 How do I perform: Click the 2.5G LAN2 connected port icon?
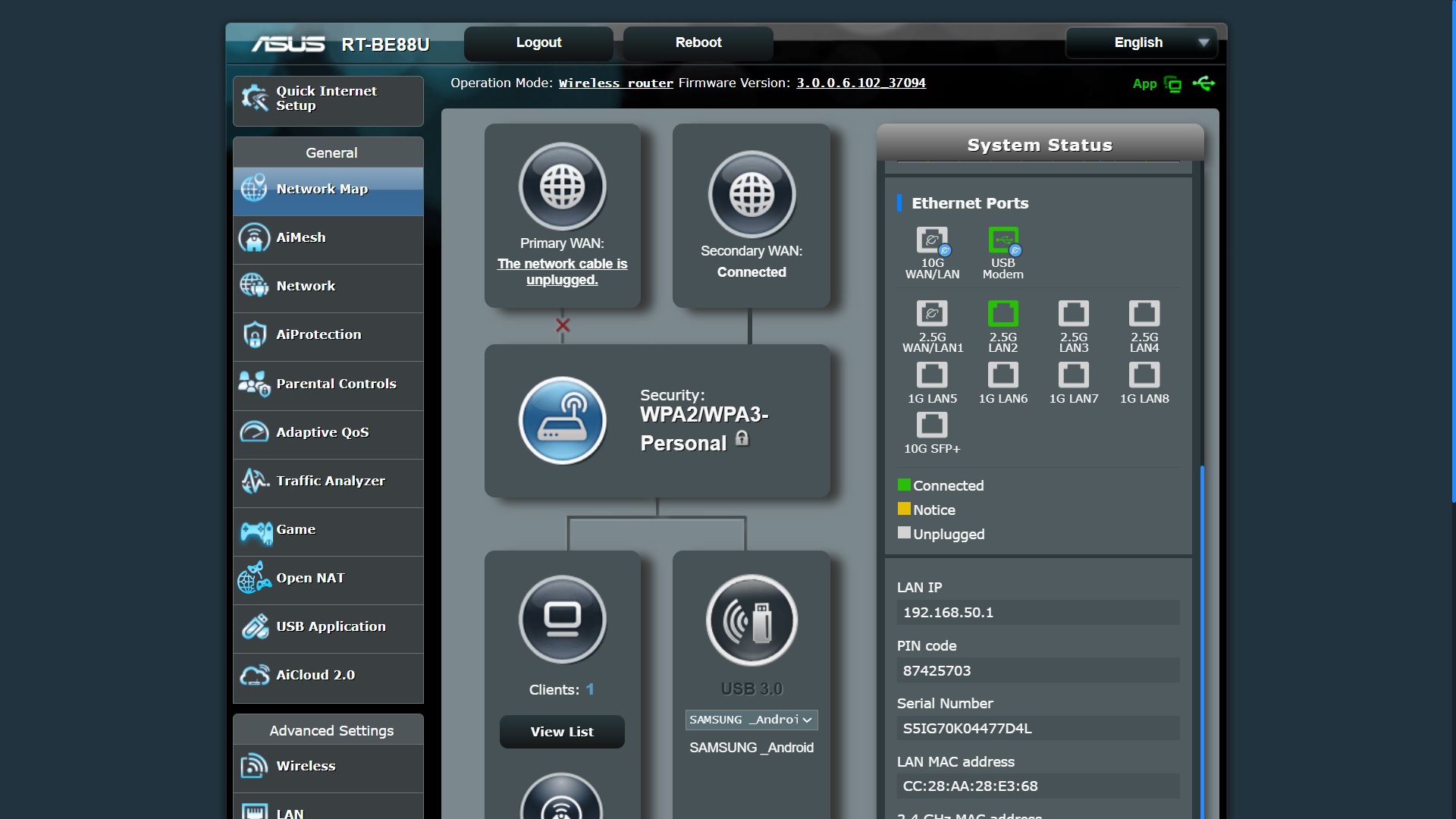[x=1003, y=313]
